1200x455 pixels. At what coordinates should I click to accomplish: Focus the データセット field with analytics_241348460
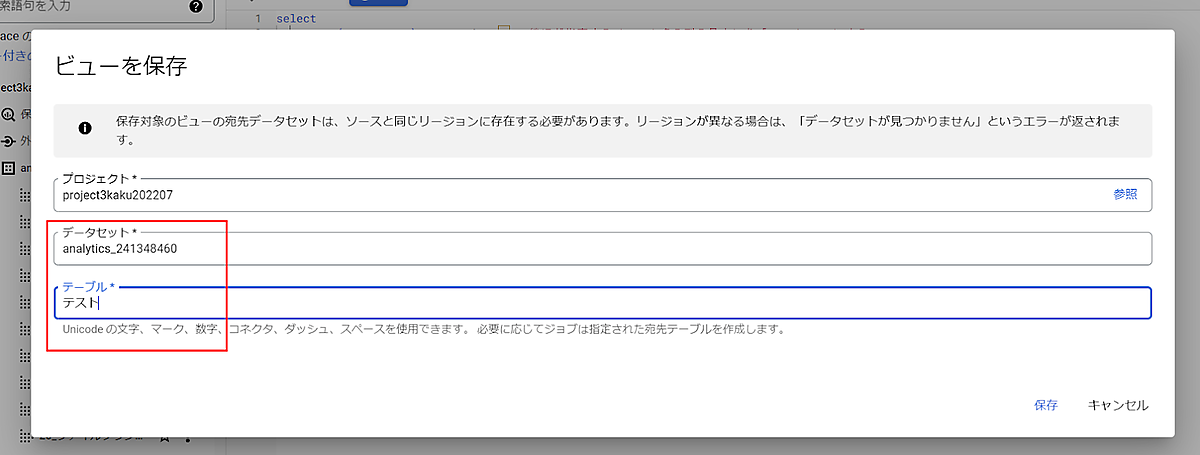coord(602,248)
